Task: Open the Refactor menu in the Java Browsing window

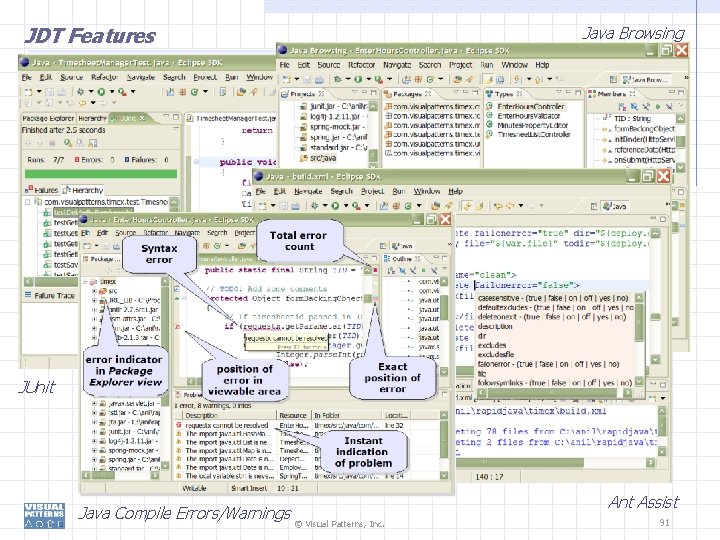Action: click(x=361, y=65)
